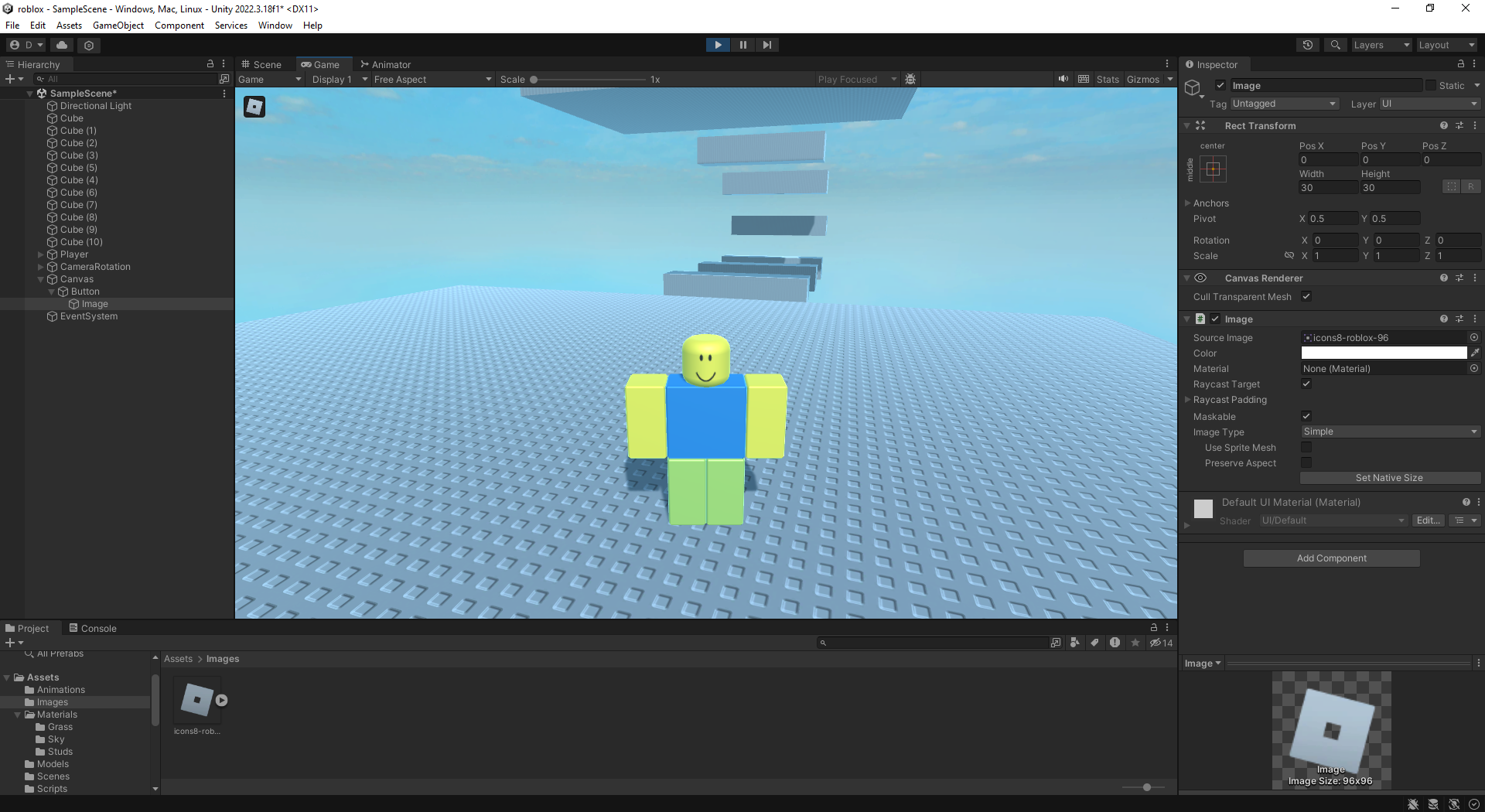Open Version Control settings gear icon
Viewport: 1485px width, 812px height.
(89, 46)
